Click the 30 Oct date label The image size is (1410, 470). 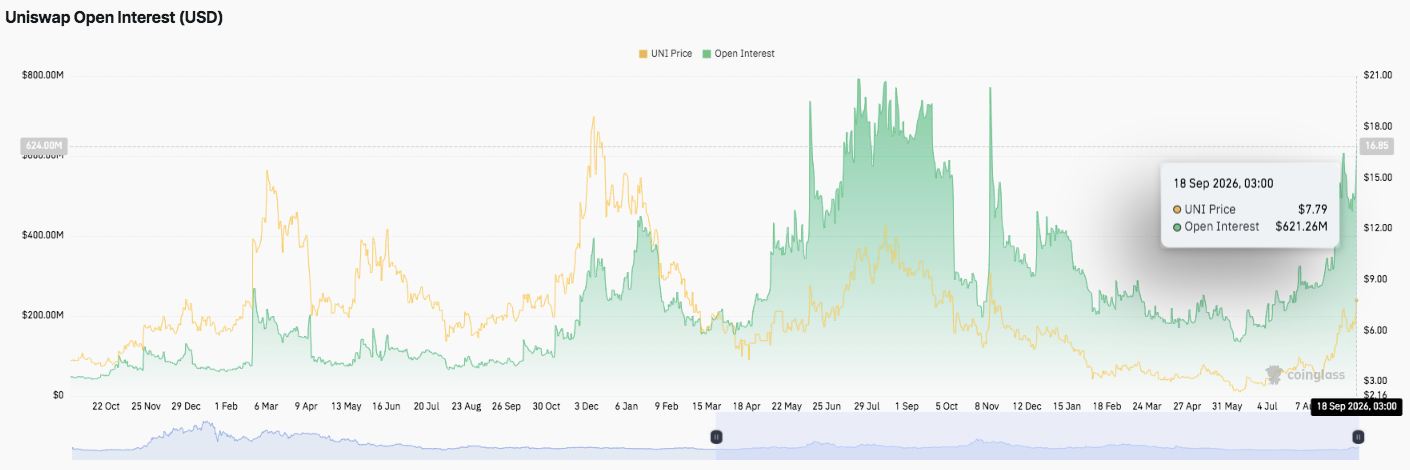point(546,407)
